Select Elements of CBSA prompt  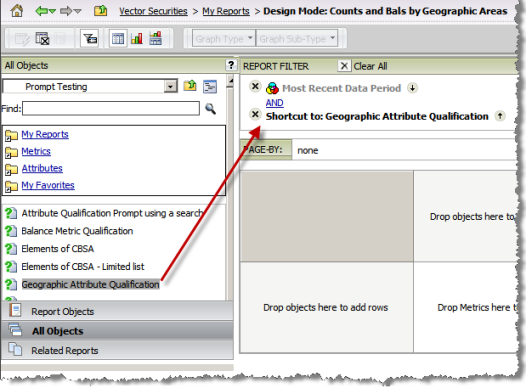pyautogui.click(x=57, y=249)
